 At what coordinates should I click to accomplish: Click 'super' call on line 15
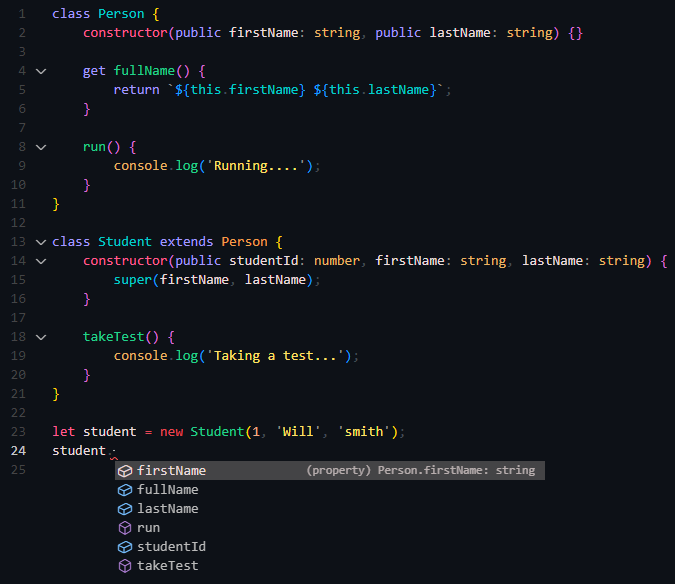pos(133,280)
